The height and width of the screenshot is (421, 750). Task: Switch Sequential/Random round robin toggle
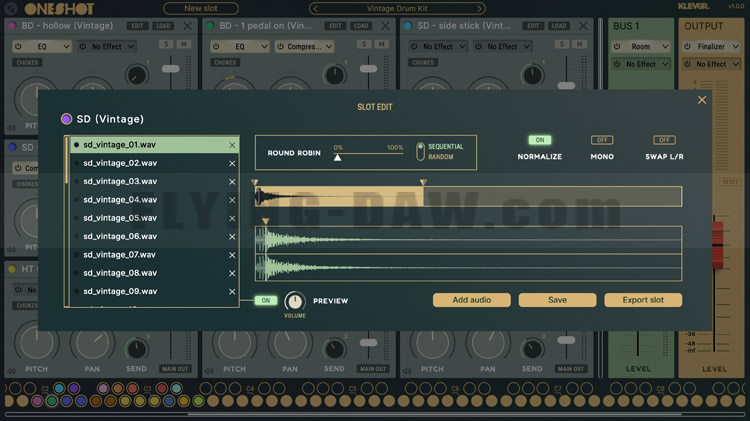(x=420, y=152)
